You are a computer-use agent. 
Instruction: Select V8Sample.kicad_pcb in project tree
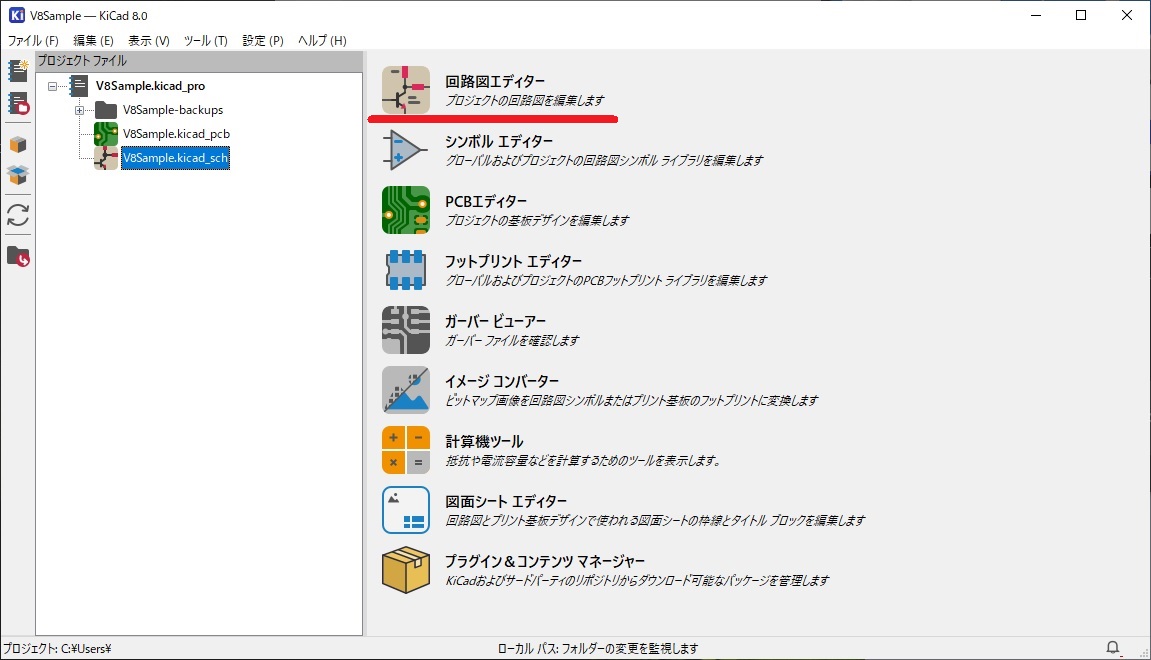[177, 134]
